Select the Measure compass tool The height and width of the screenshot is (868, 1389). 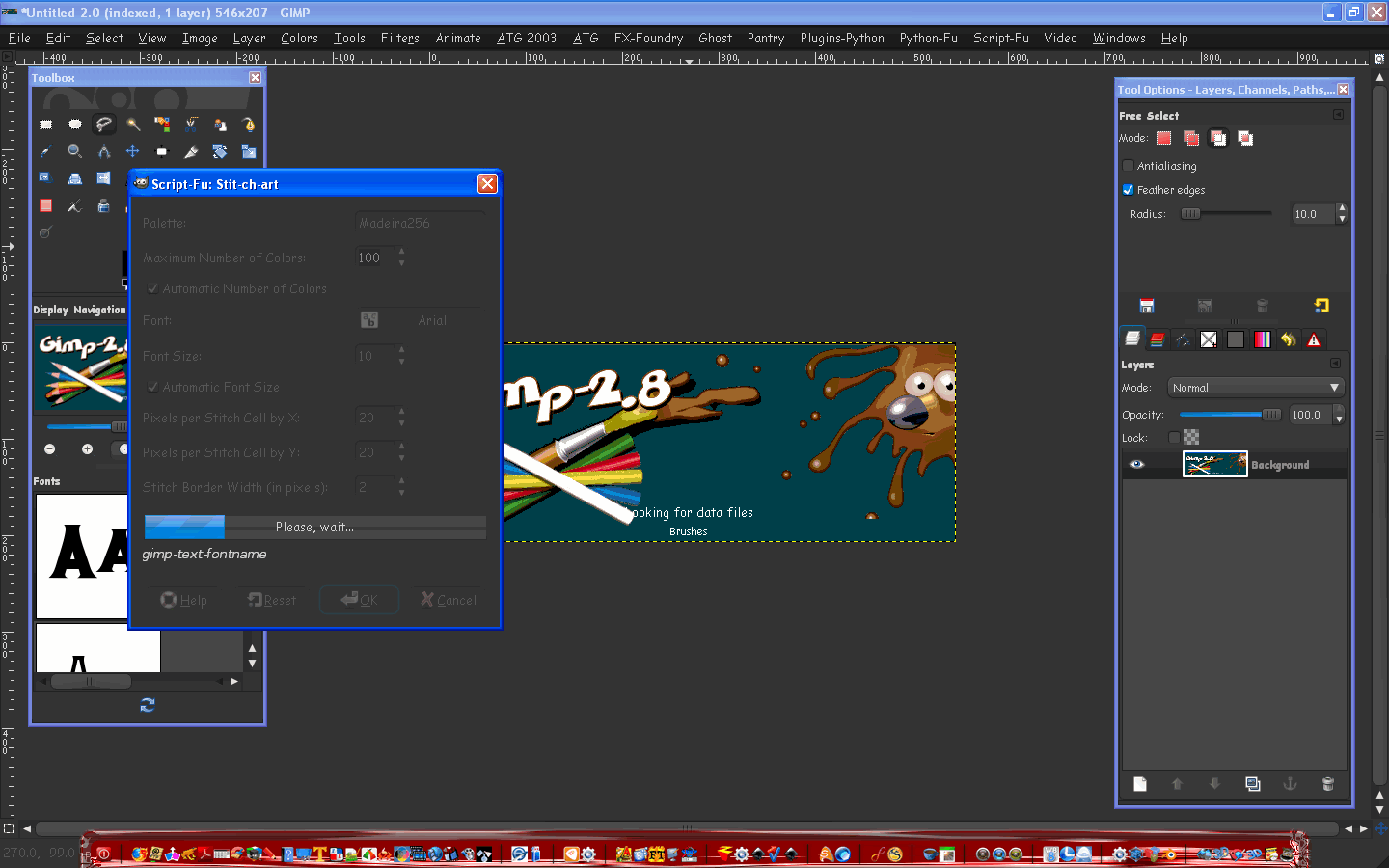pos(104,151)
